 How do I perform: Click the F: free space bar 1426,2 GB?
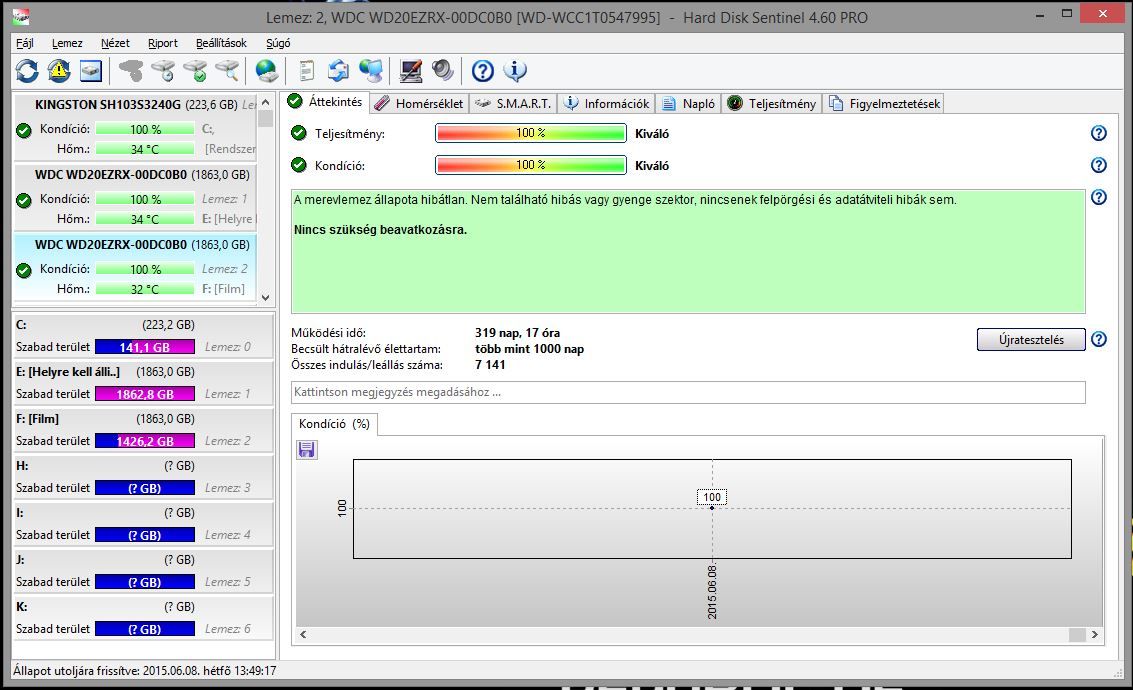(x=145, y=441)
